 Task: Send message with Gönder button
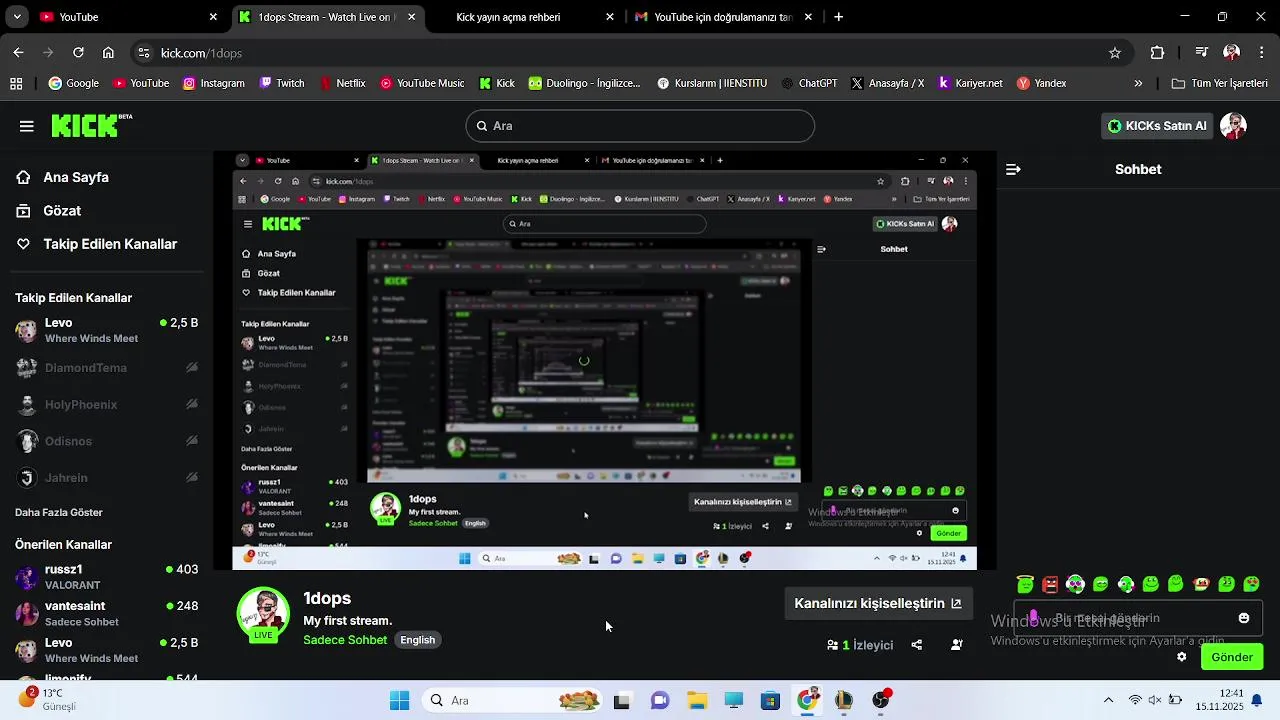pos(1232,657)
